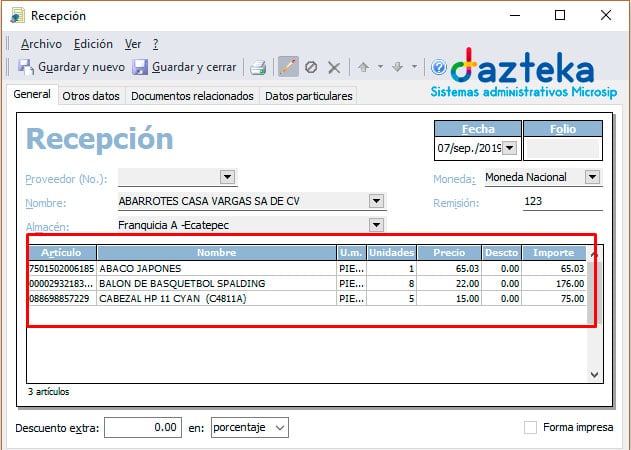Click the article list scroll down arrow
This screenshot has height=450, width=631.
(594, 374)
